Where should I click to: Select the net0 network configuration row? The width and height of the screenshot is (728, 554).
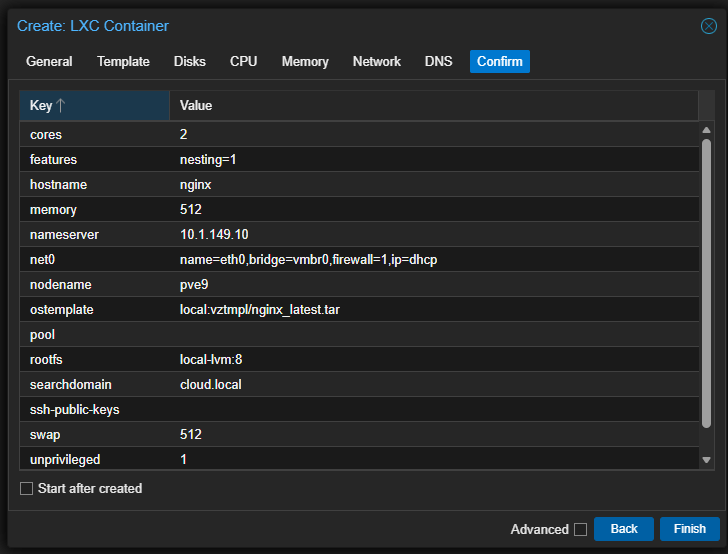pos(360,260)
